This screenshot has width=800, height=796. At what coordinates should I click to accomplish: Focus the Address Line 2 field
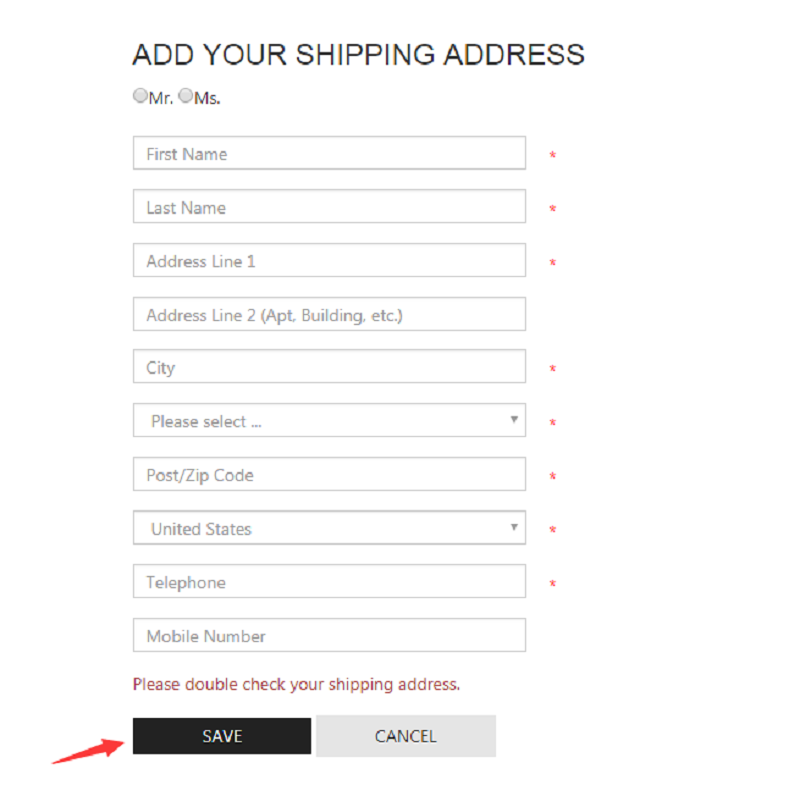(329, 314)
